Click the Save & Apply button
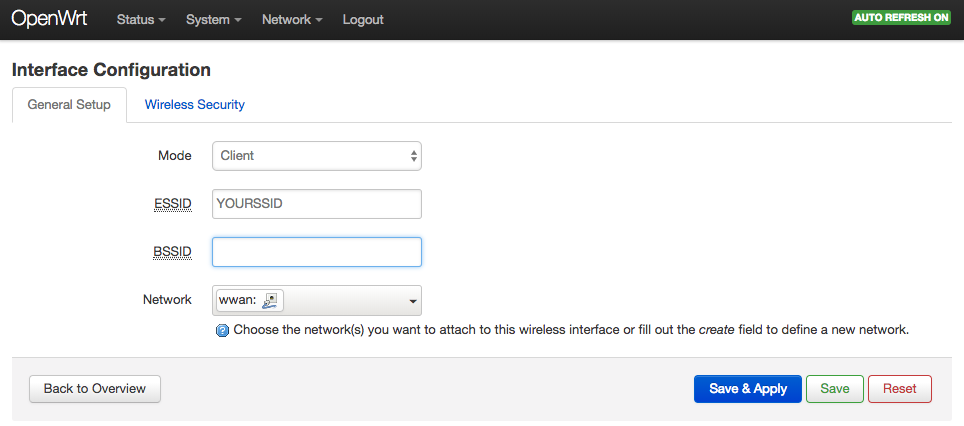 tap(748, 389)
